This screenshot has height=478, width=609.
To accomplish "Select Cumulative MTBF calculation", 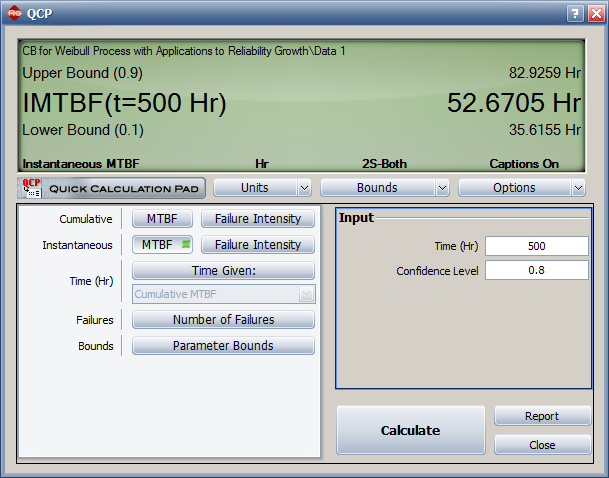I will pyautogui.click(x=162, y=219).
